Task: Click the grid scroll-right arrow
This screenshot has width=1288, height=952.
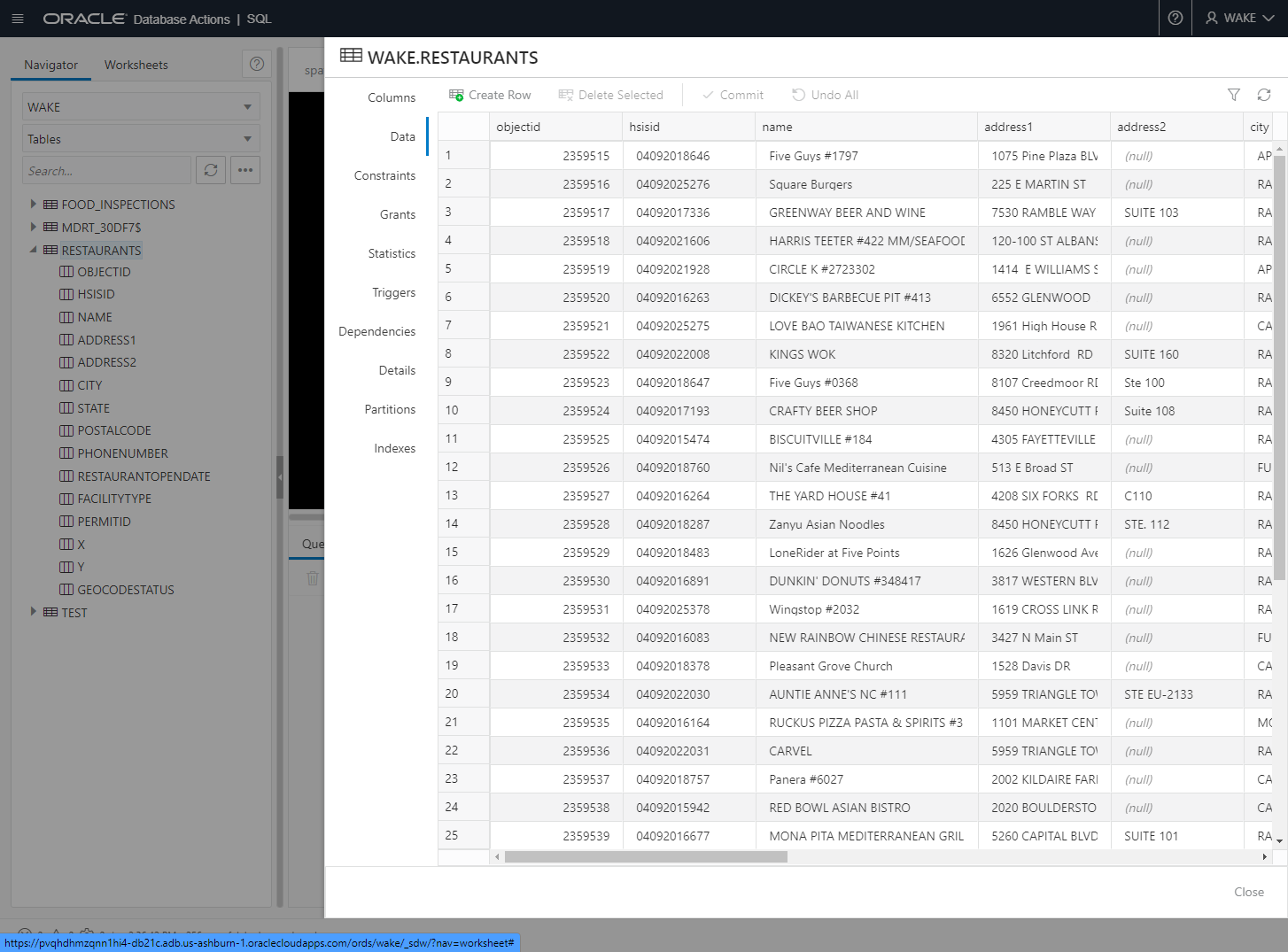Action: [x=1264, y=856]
